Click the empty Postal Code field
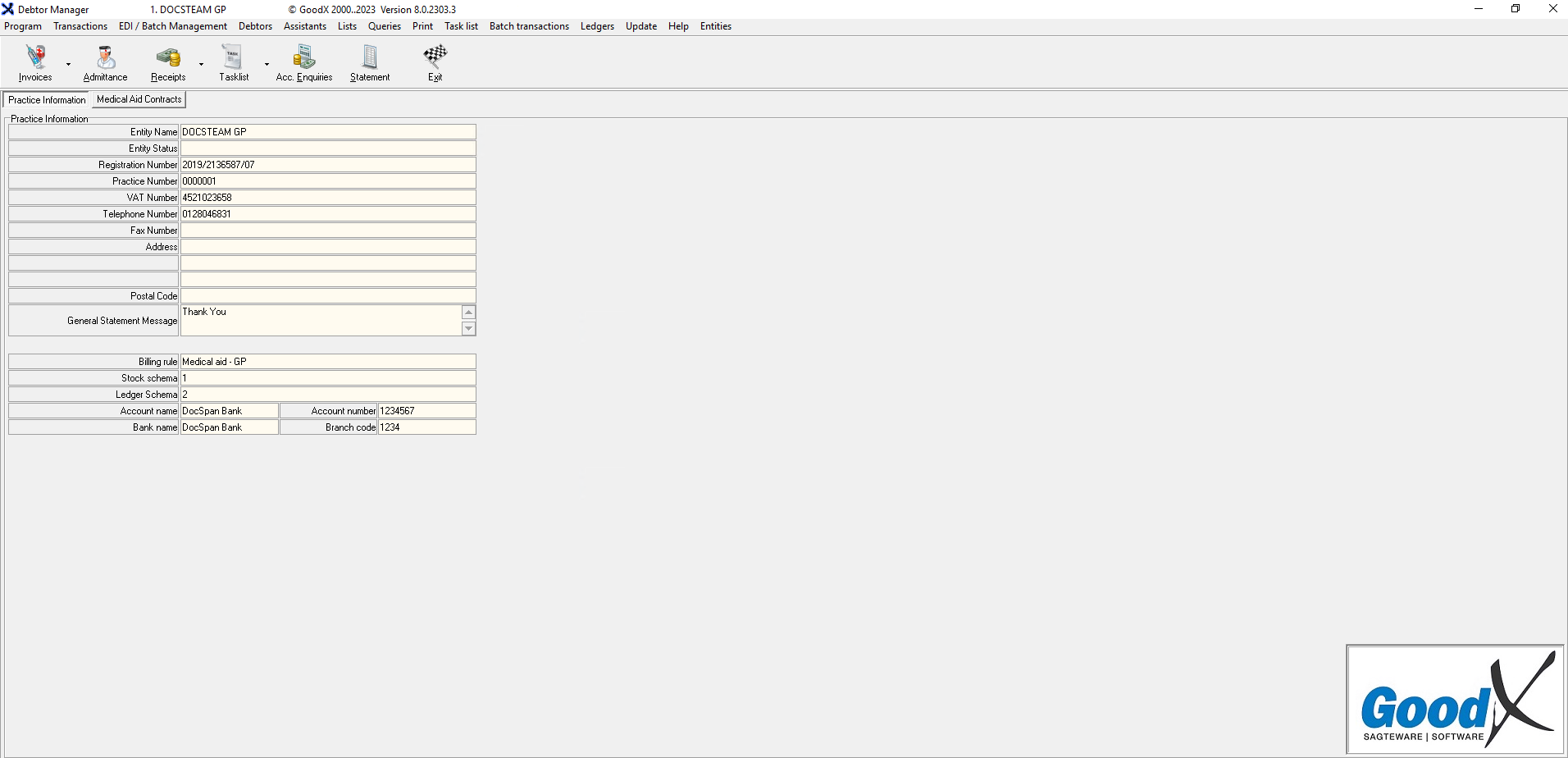1568x758 pixels. click(x=328, y=296)
